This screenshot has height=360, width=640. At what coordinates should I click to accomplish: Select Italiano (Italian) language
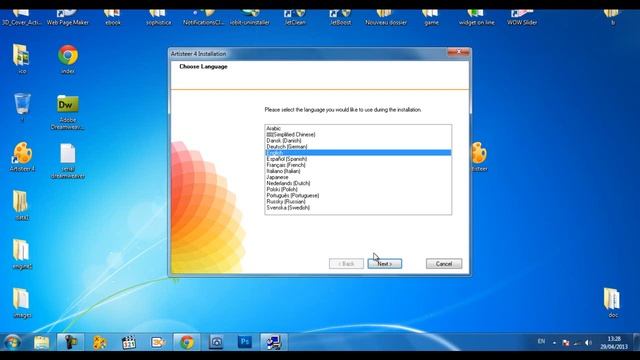click(x=358, y=171)
